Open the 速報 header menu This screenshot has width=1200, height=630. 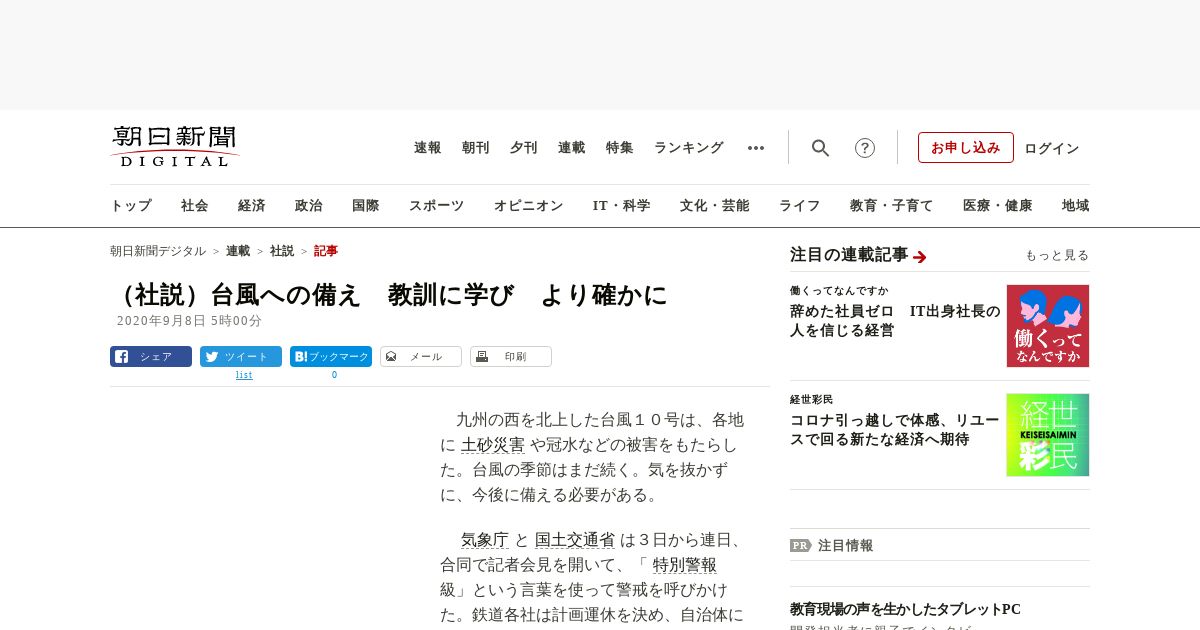click(428, 148)
